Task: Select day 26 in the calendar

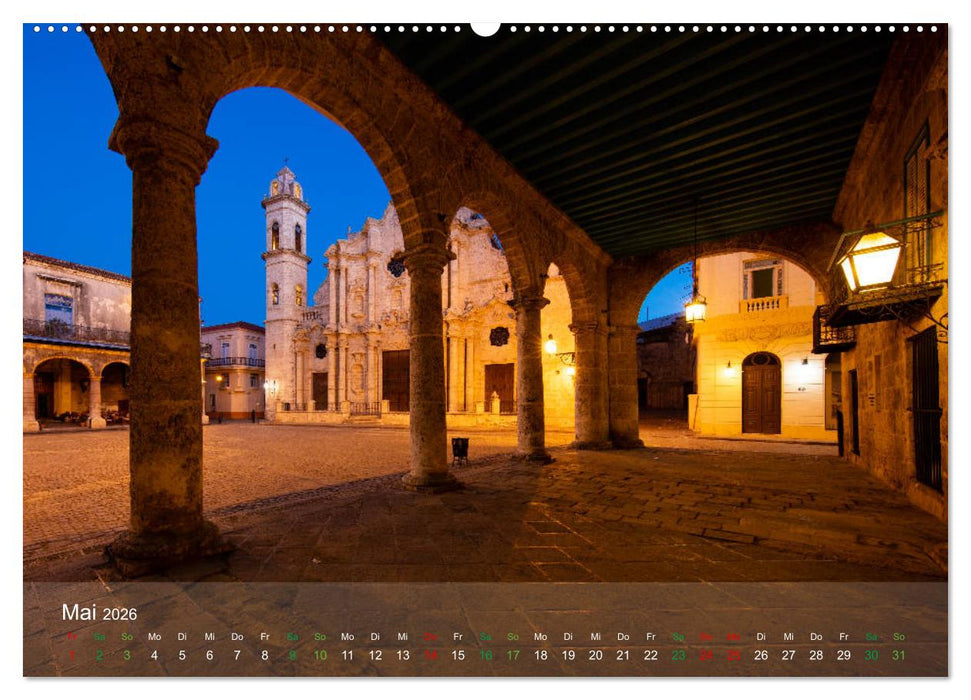Action: click(761, 655)
